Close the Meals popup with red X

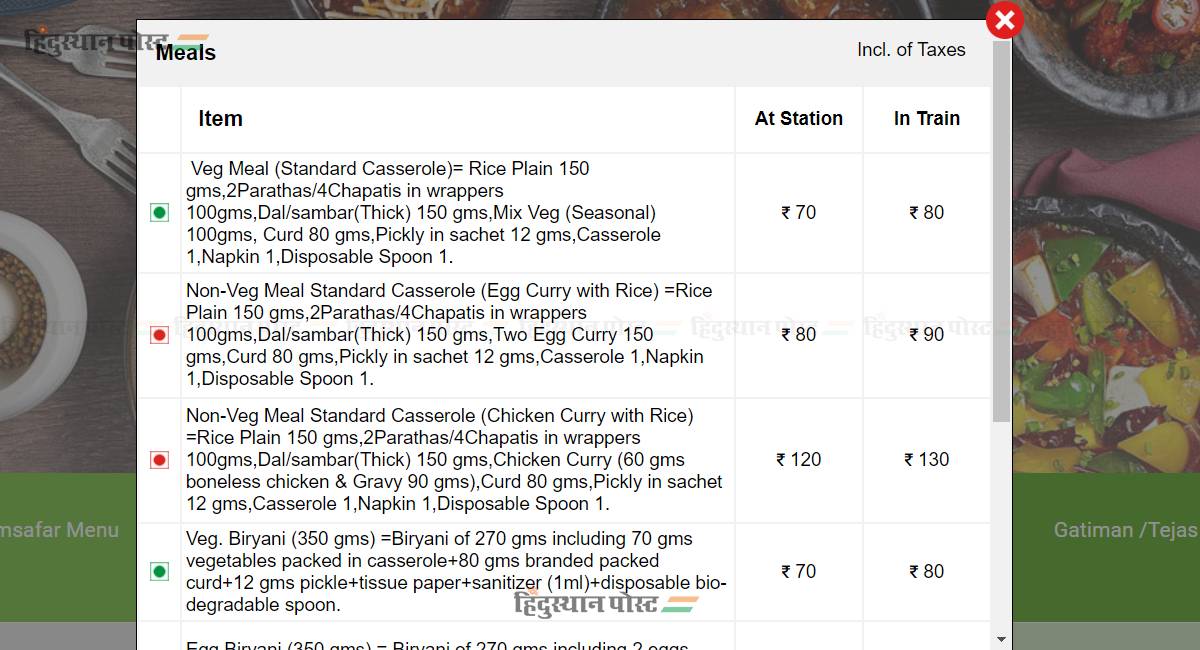[1005, 20]
